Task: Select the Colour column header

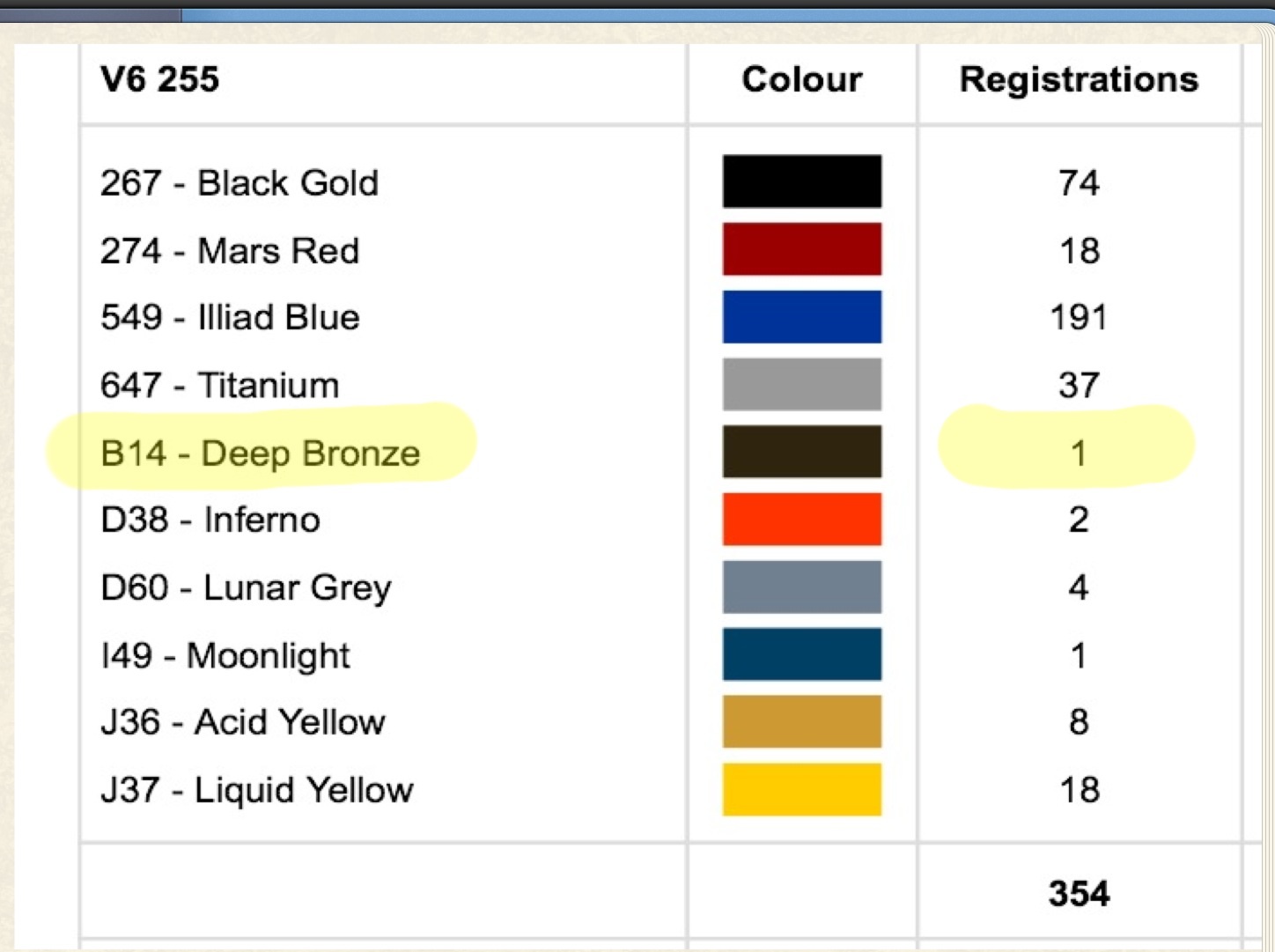Action: tap(801, 79)
